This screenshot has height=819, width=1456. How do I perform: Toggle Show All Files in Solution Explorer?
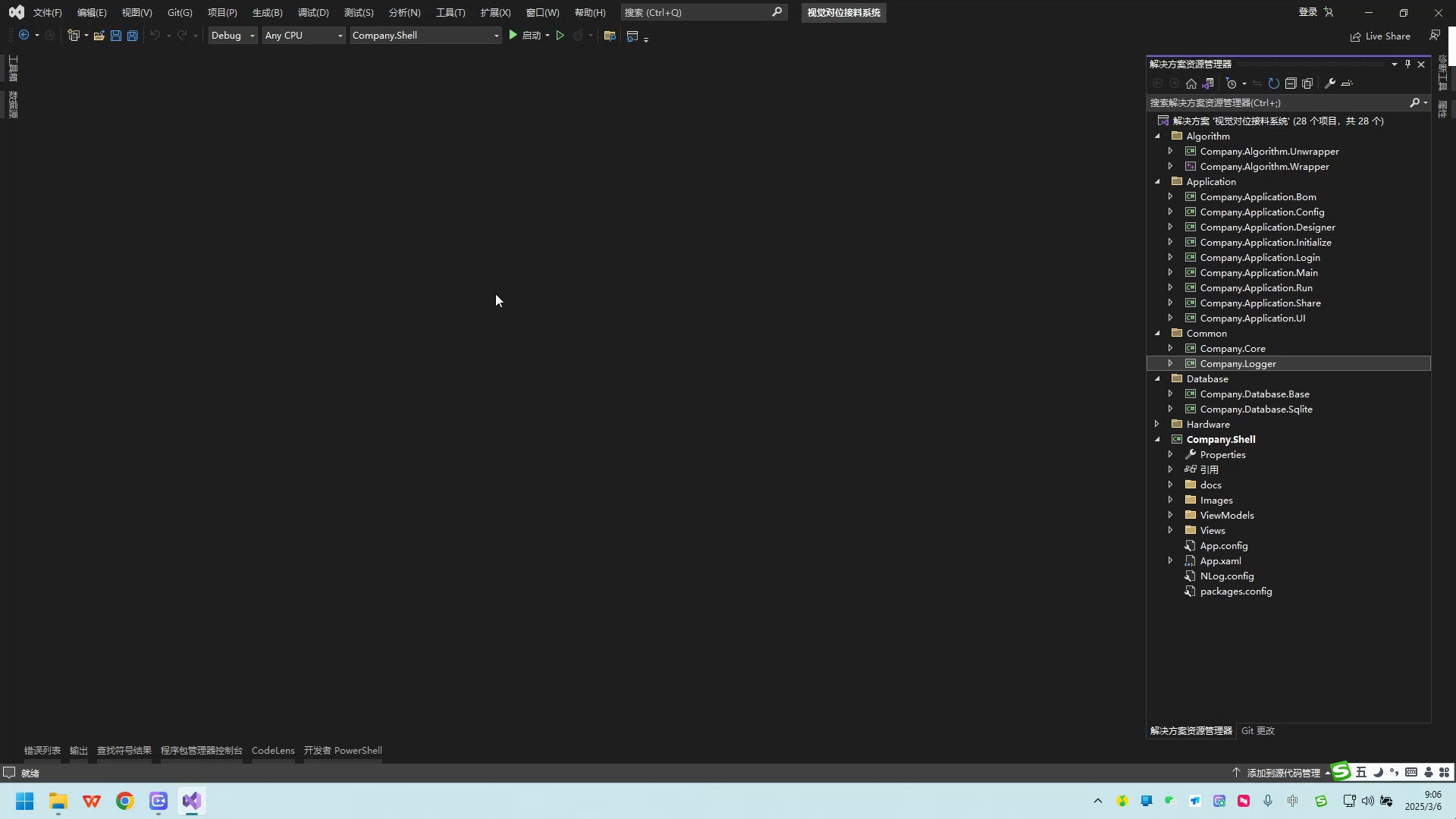pyautogui.click(x=1307, y=83)
